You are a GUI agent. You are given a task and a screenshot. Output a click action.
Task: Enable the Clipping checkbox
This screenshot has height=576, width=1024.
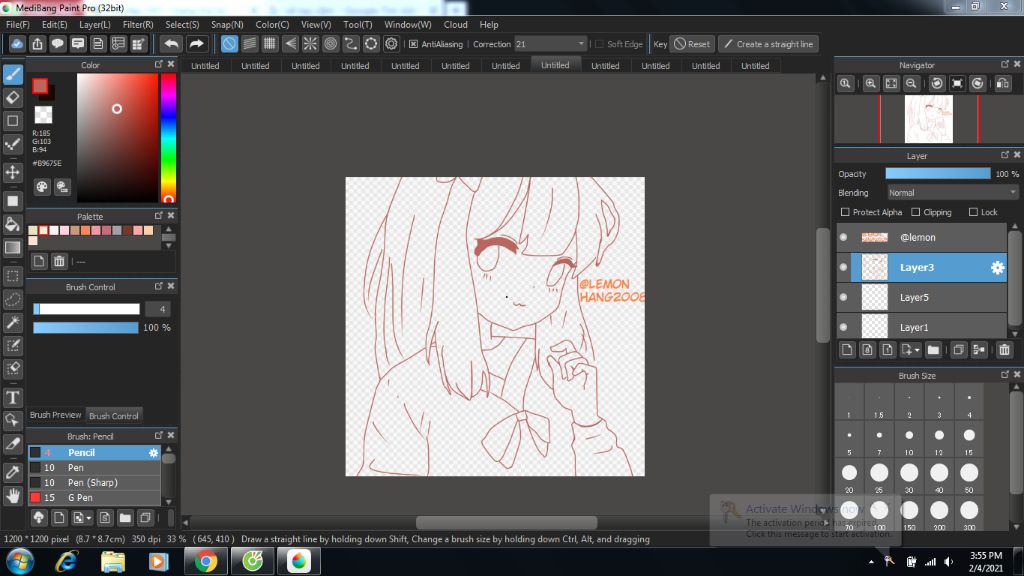(916, 212)
